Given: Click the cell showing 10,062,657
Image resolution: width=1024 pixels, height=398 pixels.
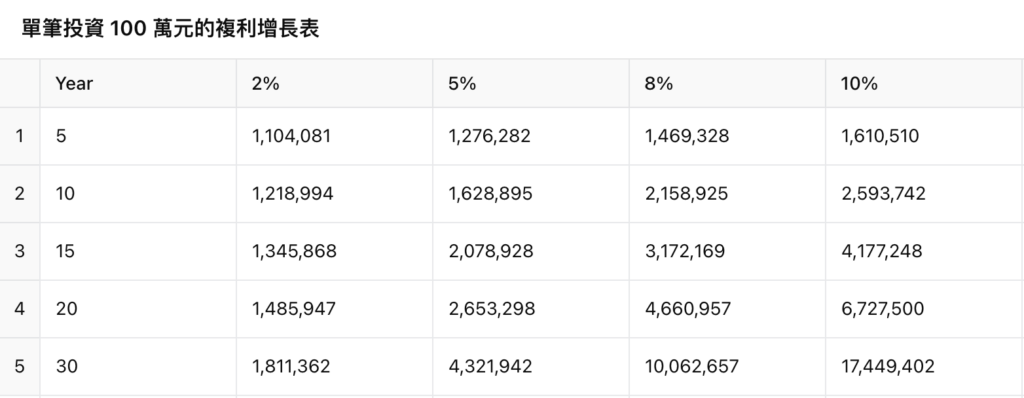Looking at the screenshot, I should (728, 366).
